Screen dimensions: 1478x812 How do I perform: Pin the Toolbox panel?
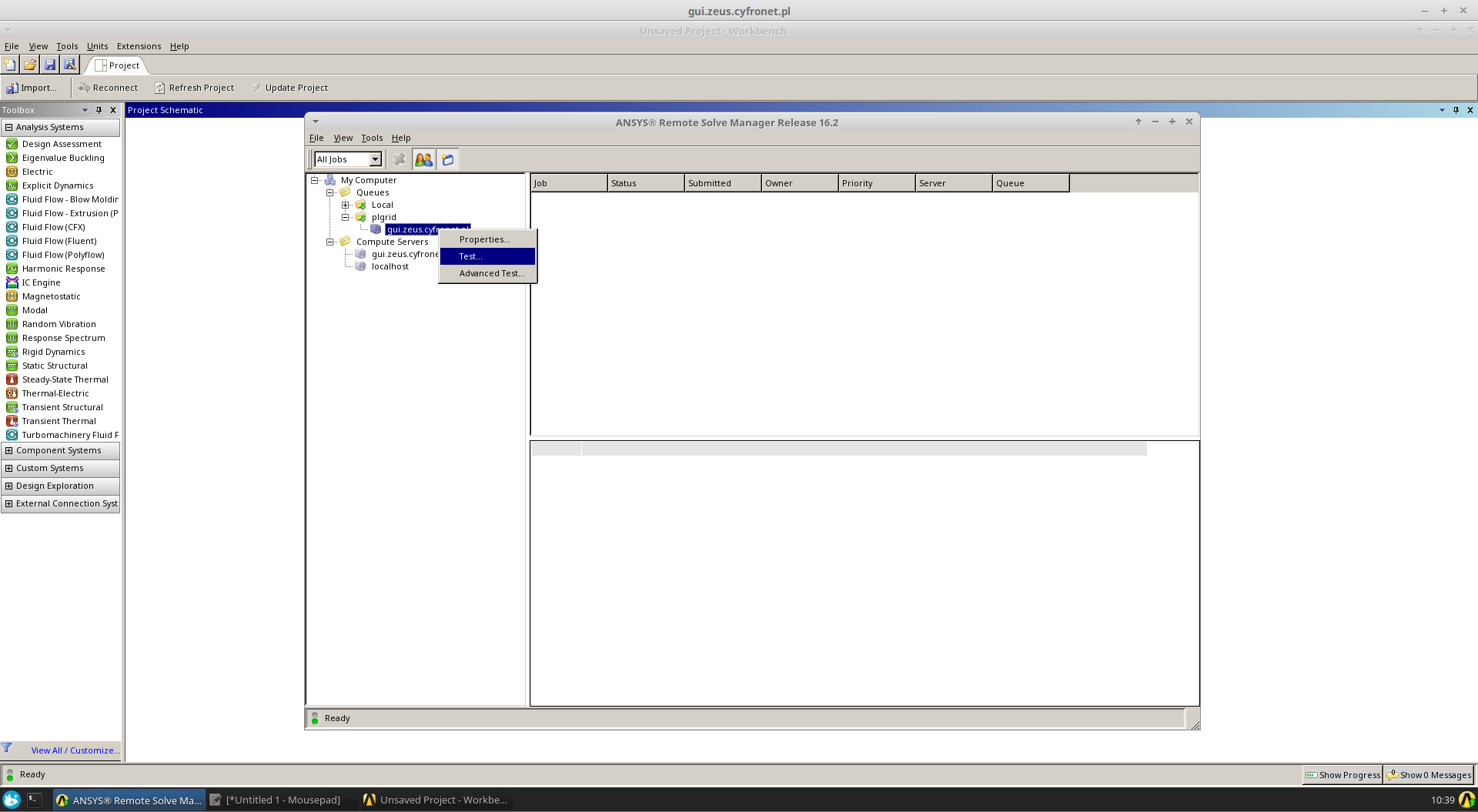coord(99,110)
